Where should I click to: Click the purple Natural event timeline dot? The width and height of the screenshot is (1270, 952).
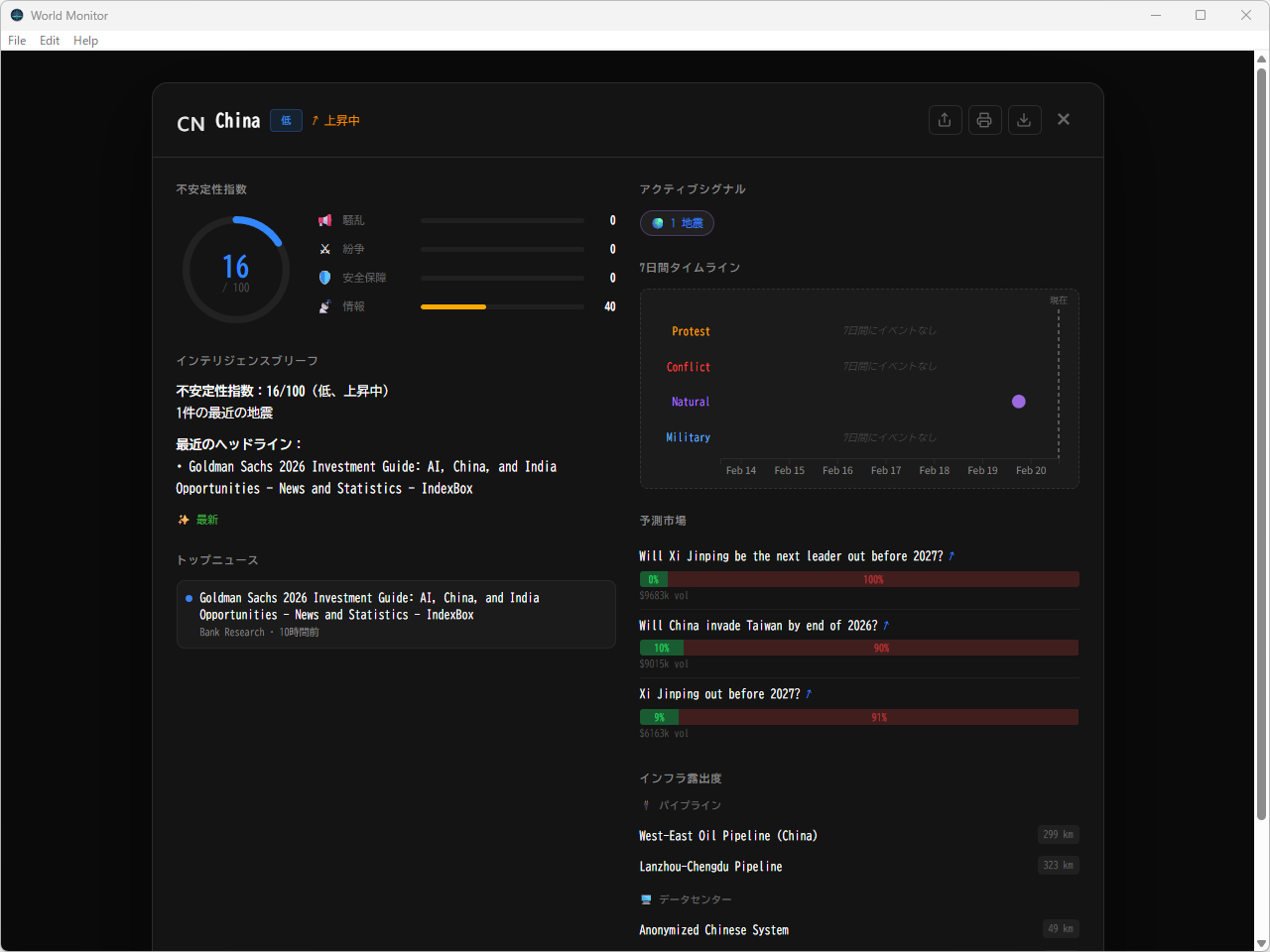[x=1019, y=402]
